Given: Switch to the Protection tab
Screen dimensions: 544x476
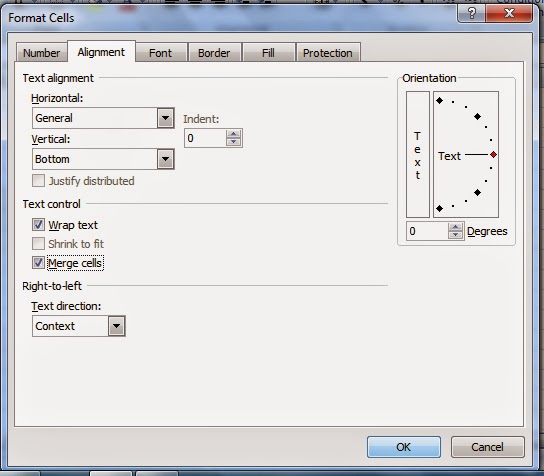Looking at the screenshot, I should point(328,53).
